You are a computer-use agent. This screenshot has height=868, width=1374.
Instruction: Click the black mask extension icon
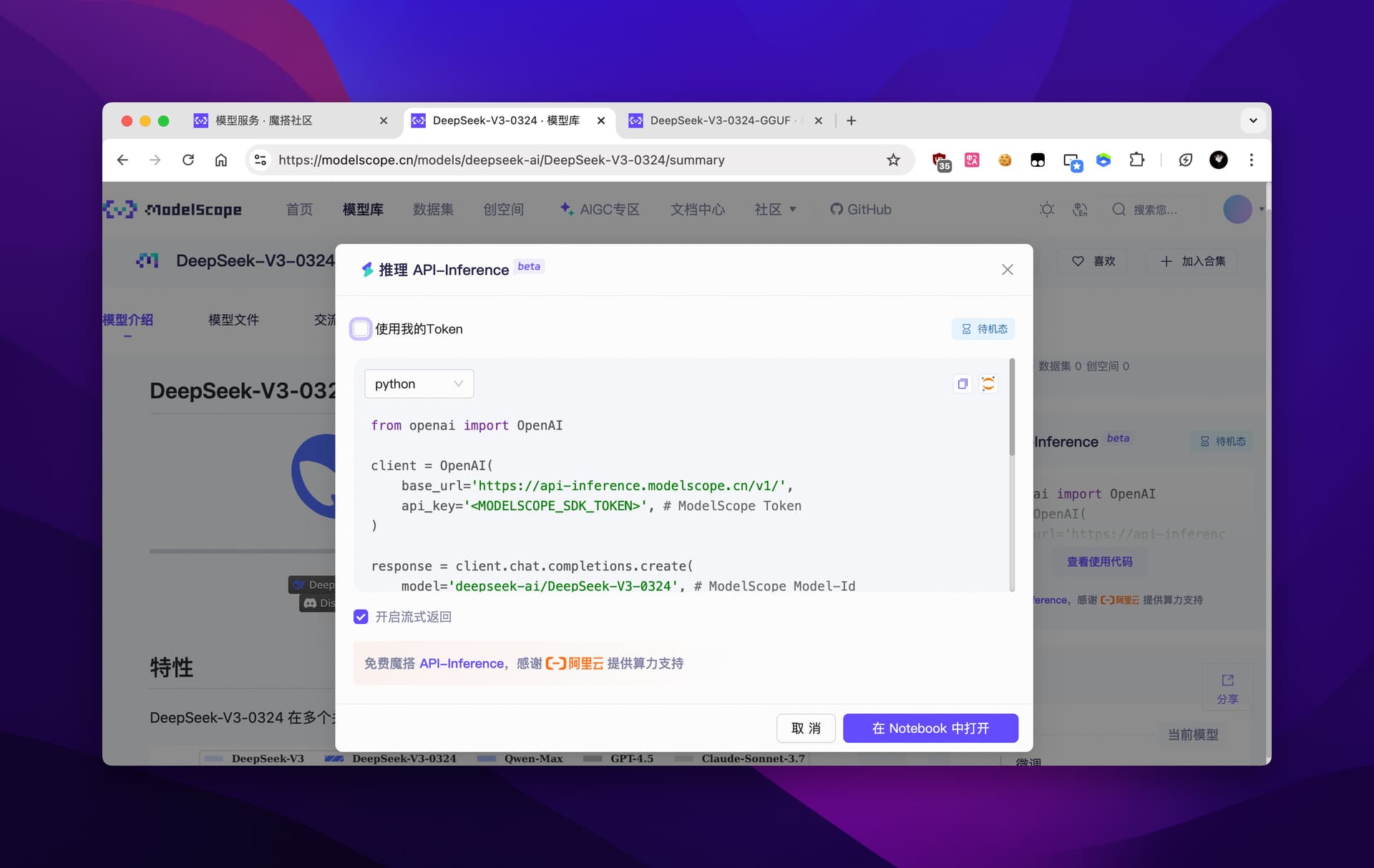[1038, 160]
